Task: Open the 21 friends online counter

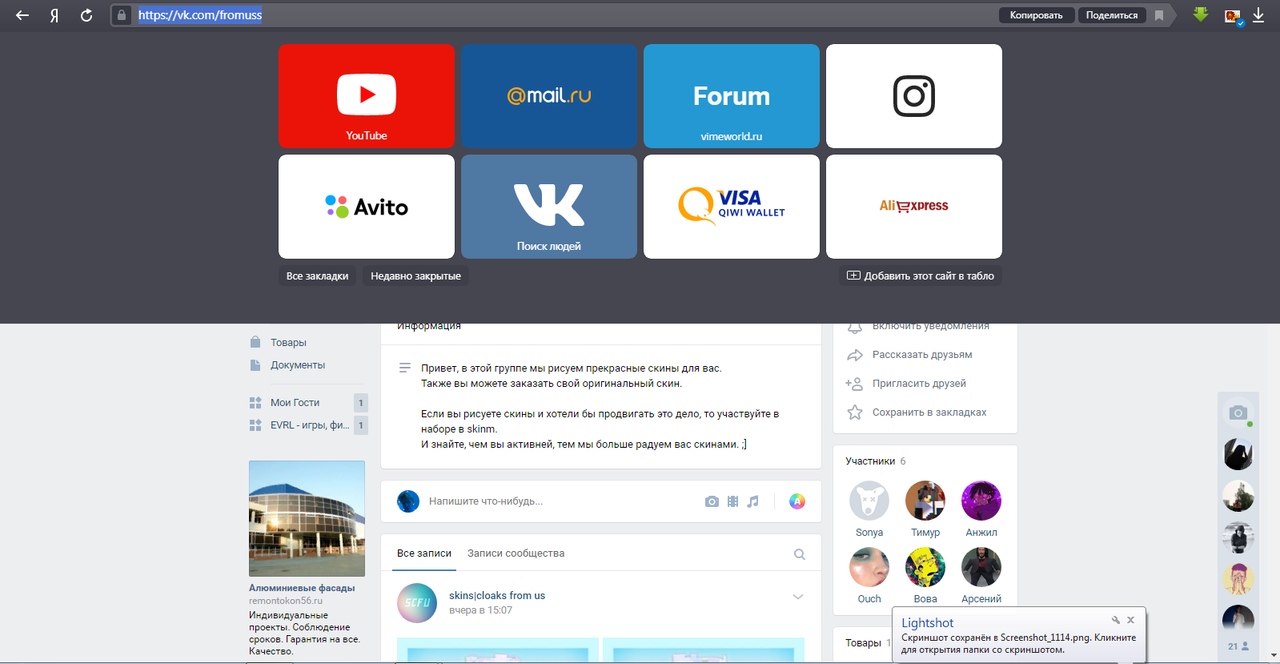Action: pos(1238,647)
